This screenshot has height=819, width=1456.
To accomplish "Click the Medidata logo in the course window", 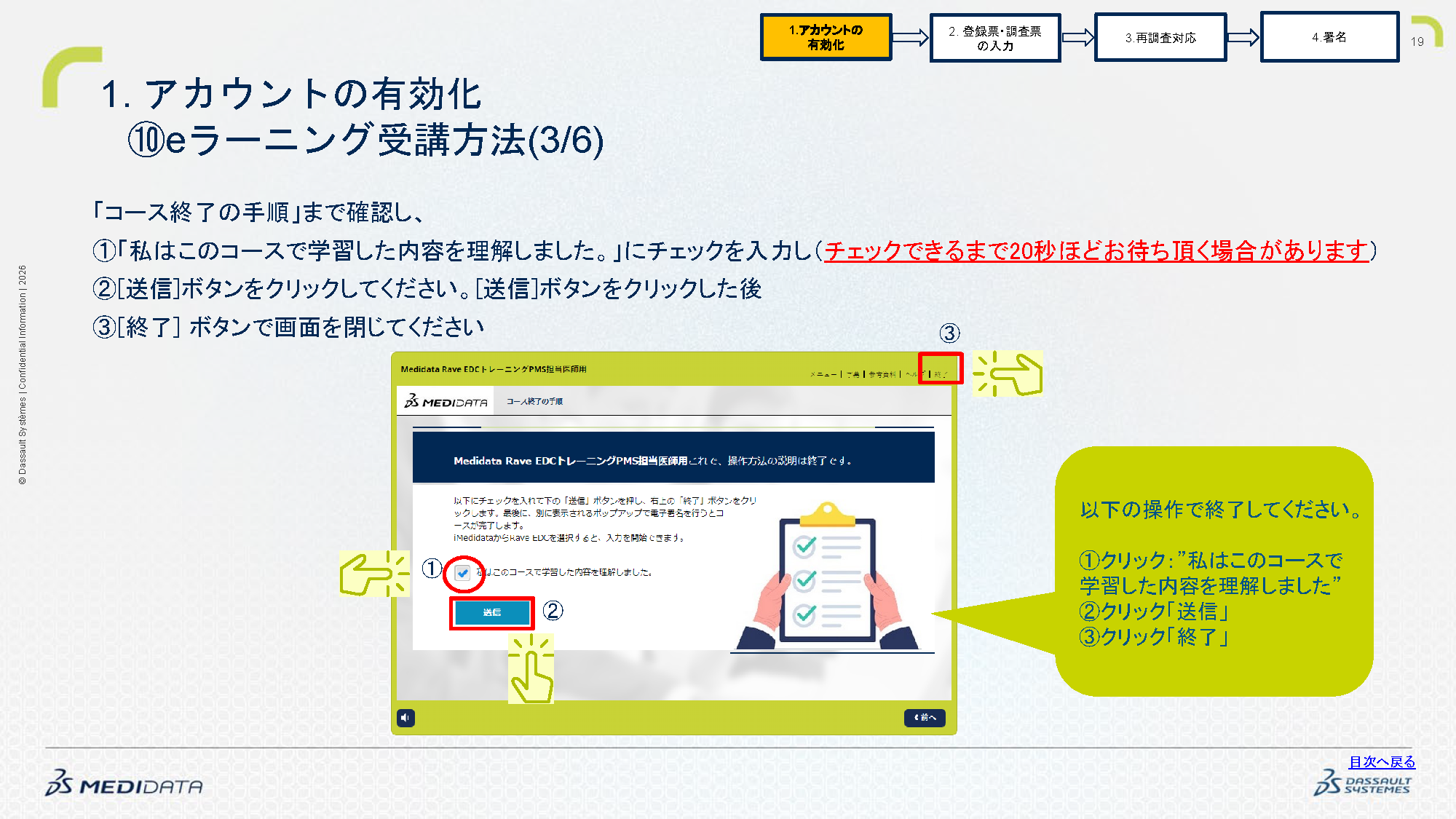I will click(446, 401).
